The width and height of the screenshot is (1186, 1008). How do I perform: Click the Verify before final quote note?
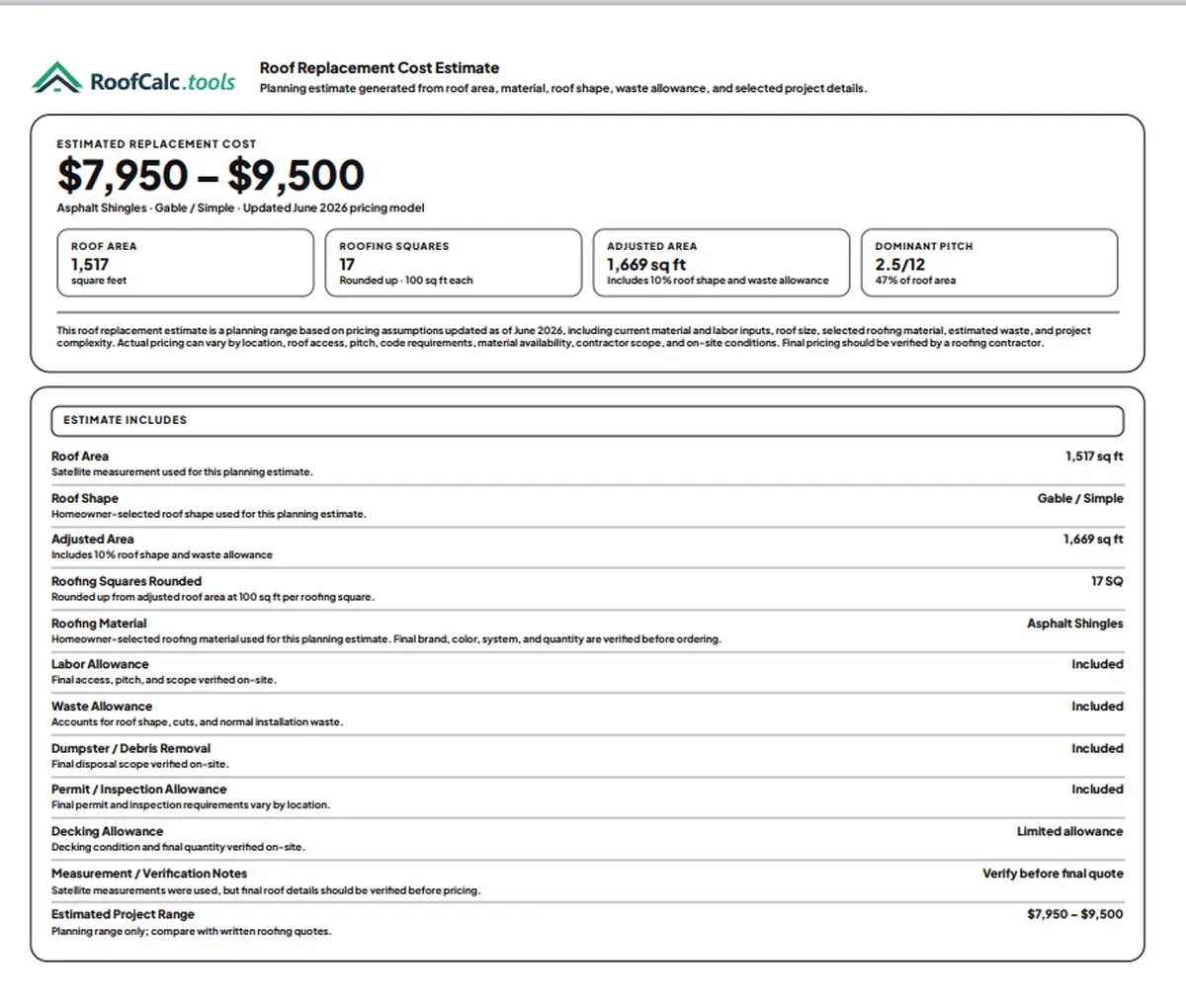pyautogui.click(x=1053, y=874)
